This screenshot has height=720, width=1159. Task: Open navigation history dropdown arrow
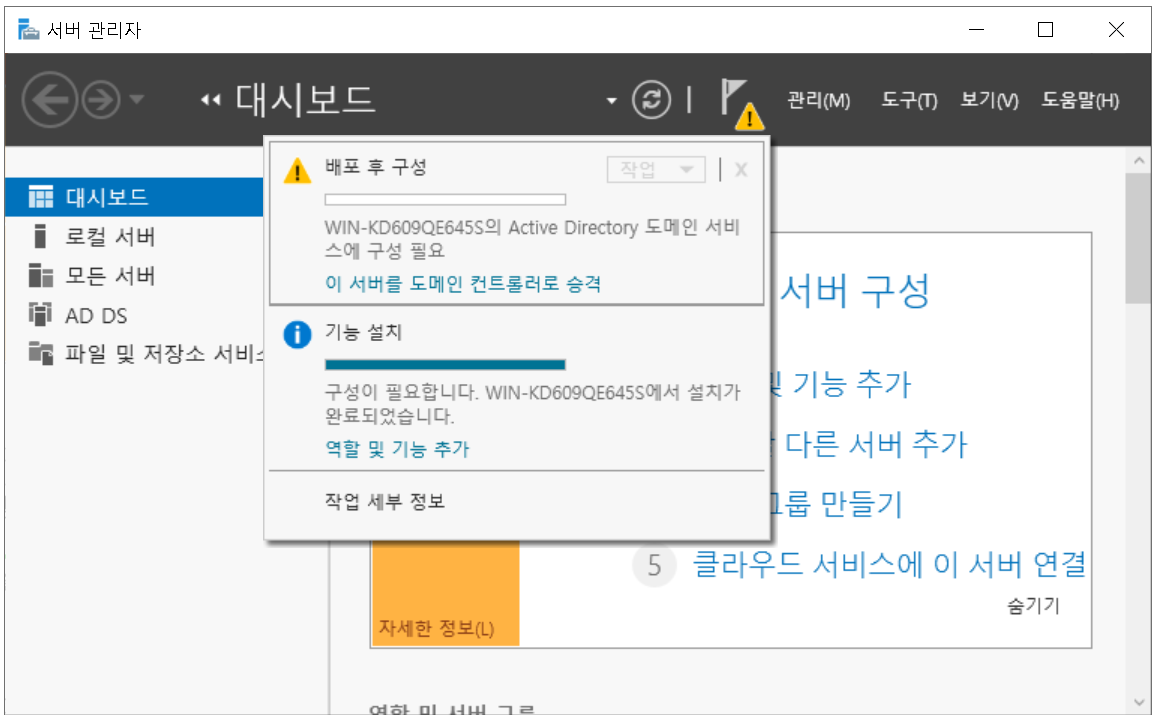click(137, 99)
